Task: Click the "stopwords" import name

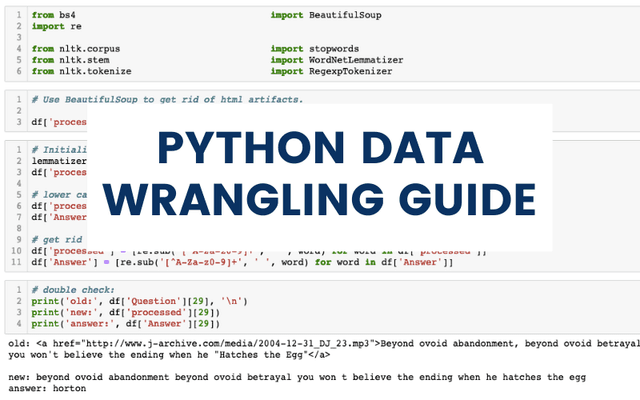Action: (334, 49)
